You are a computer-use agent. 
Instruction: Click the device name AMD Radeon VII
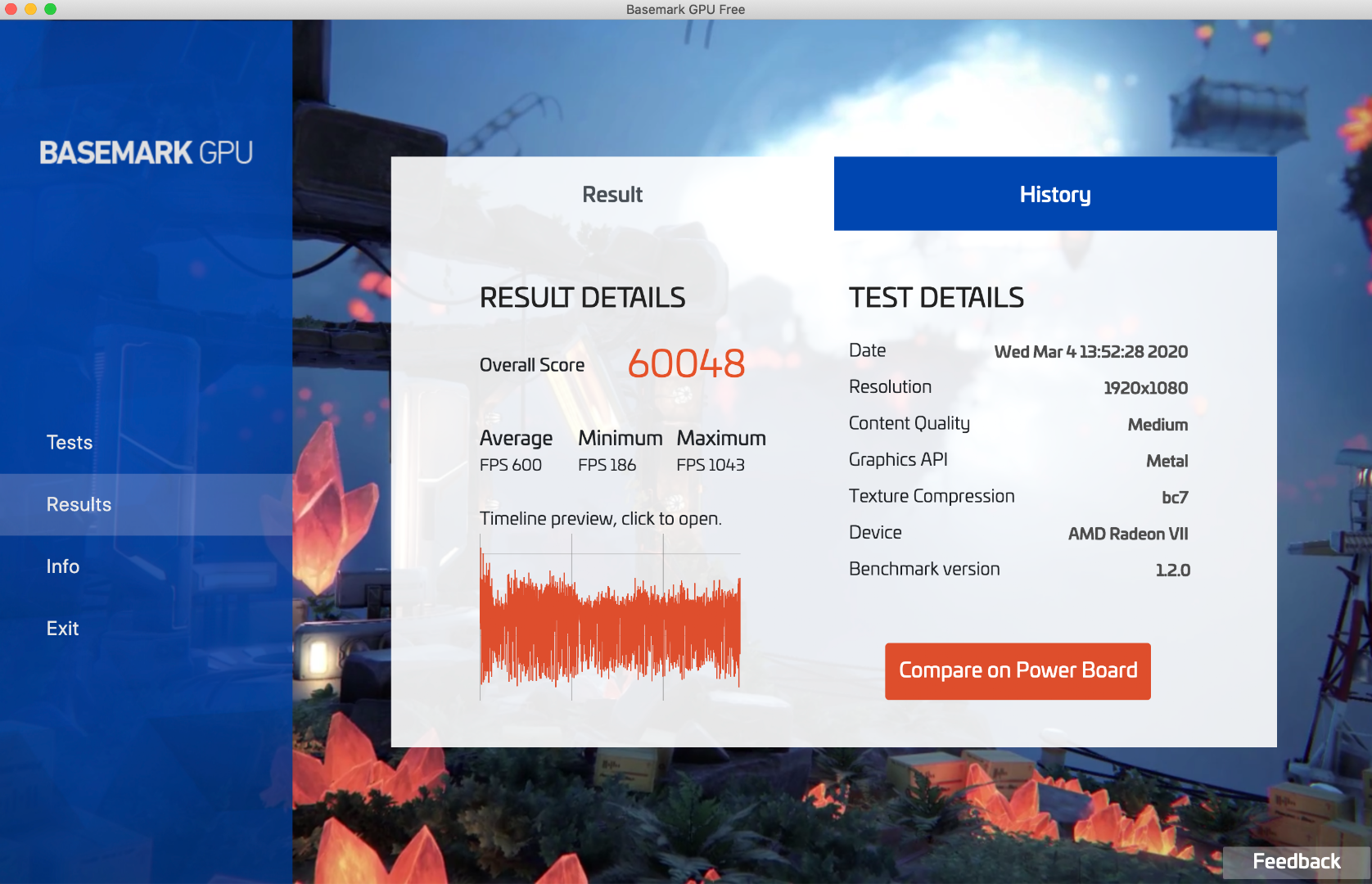coord(1128,534)
